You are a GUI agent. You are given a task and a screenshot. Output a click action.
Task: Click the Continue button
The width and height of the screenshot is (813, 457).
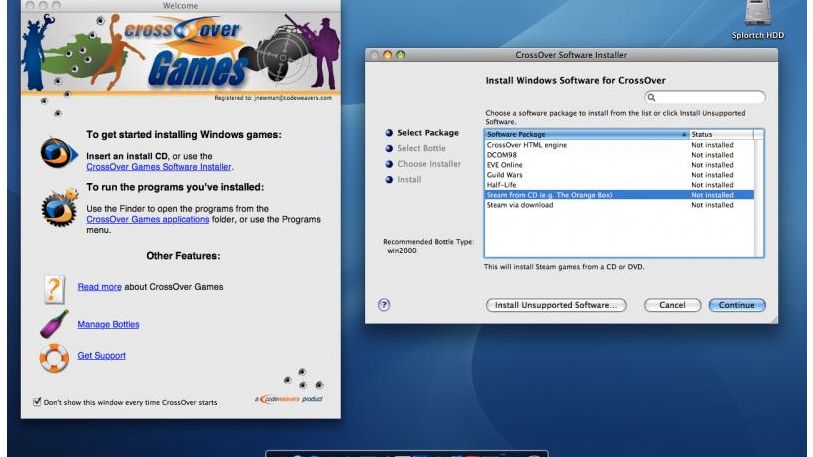click(x=737, y=305)
